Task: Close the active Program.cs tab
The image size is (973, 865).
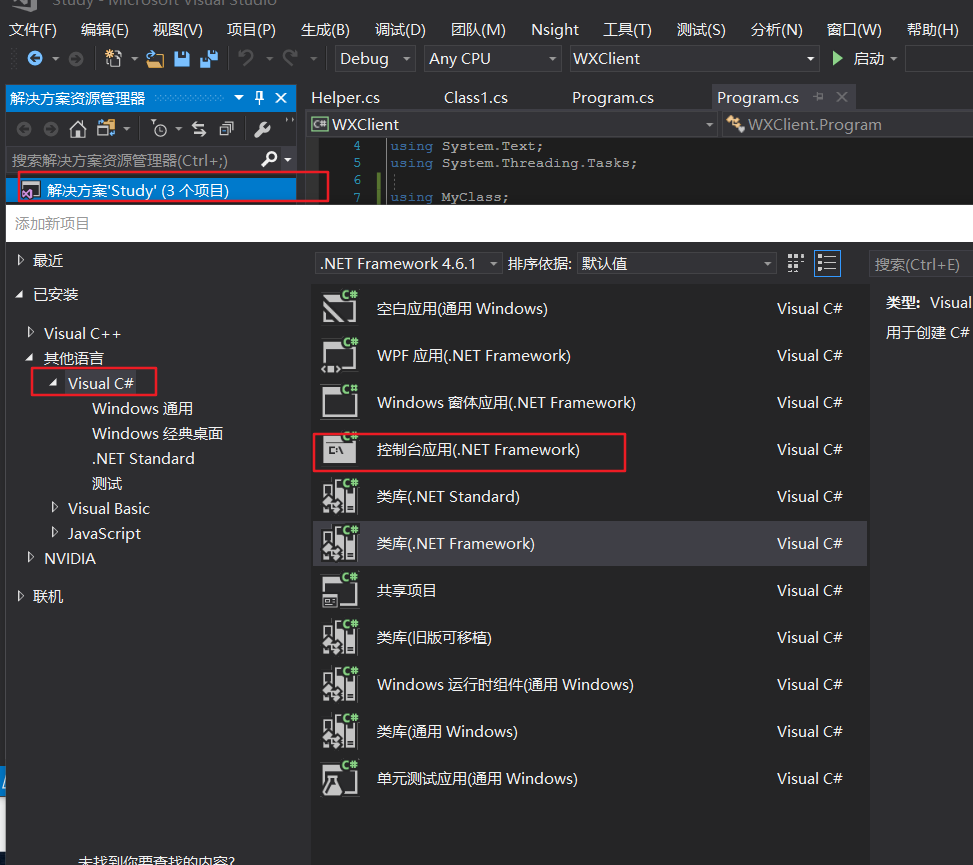Action: [x=841, y=97]
